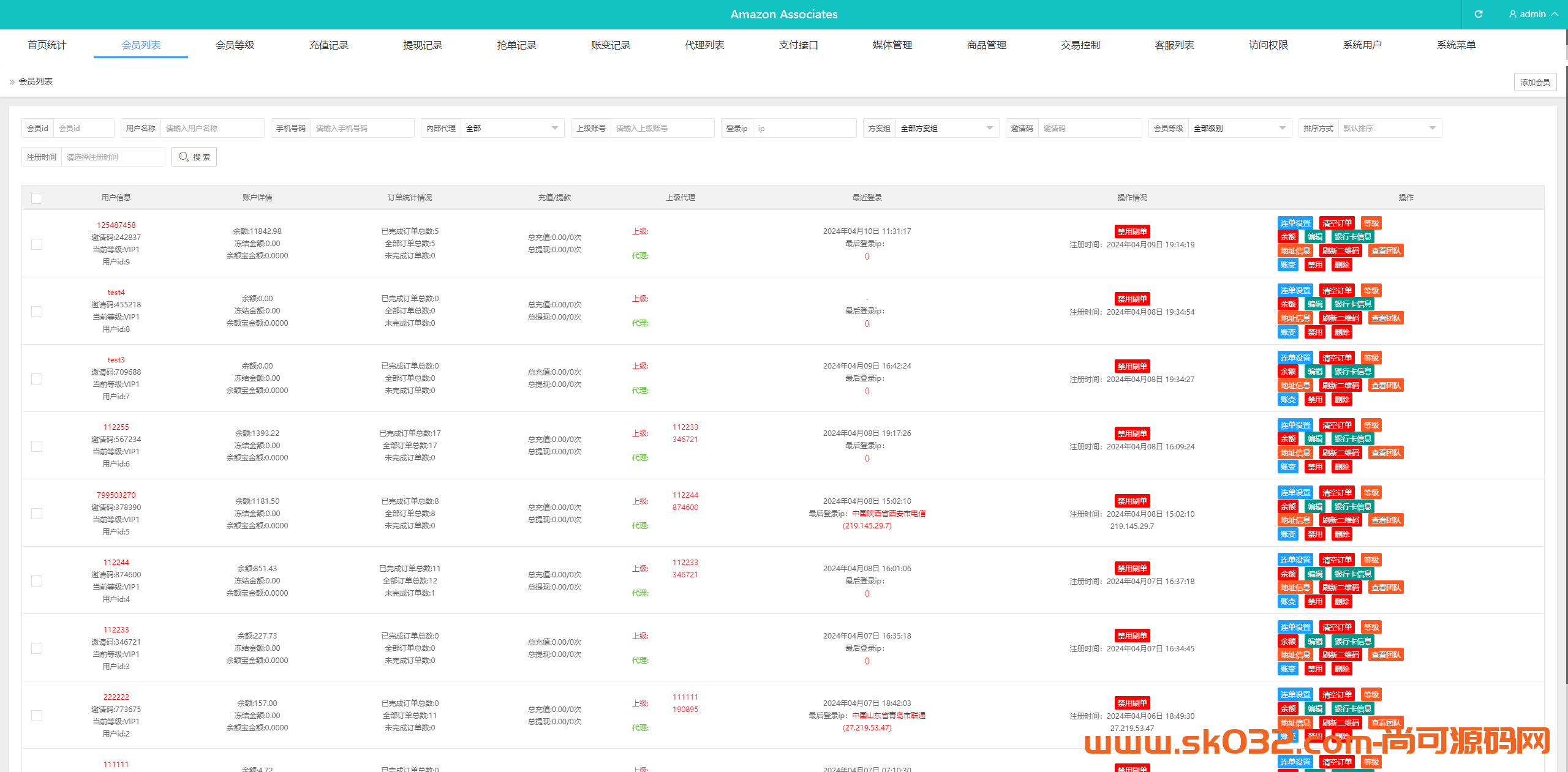Open the 商品管理 tab
The height and width of the screenshot is (772, 1568).
[986, 45]
